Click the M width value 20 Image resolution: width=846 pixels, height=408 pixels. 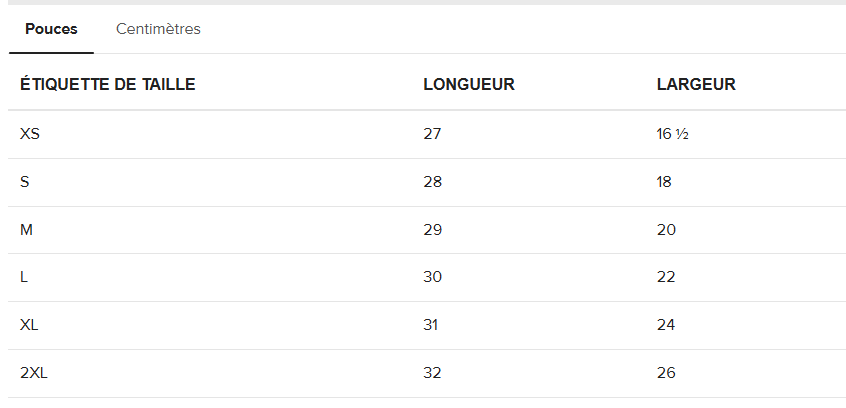click(x=666, y=230)
